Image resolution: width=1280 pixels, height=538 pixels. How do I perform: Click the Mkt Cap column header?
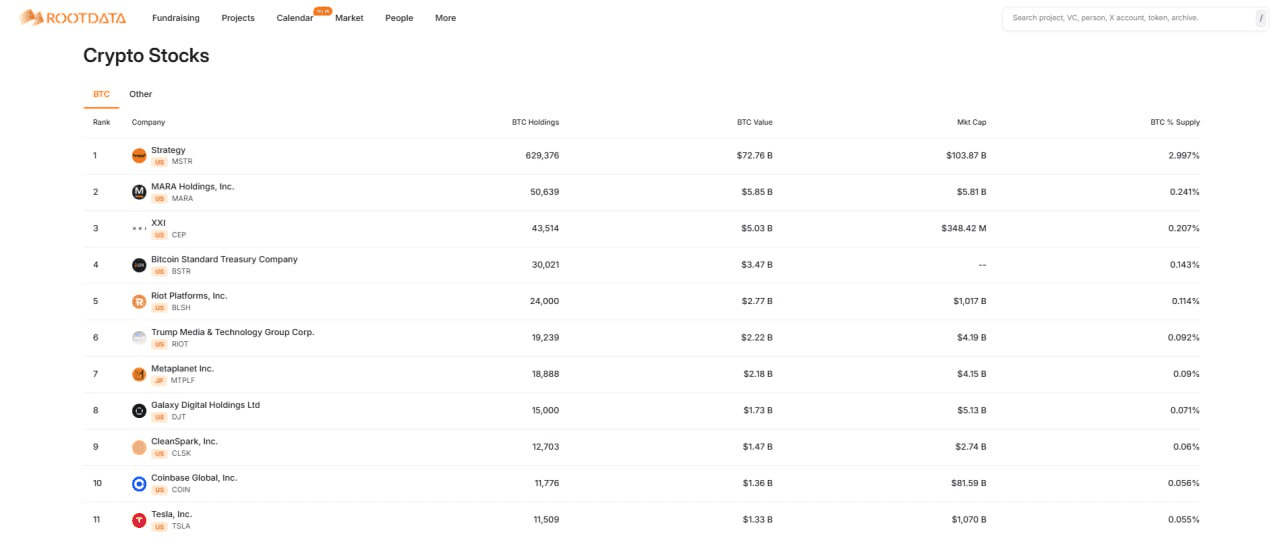pos(972,122)
